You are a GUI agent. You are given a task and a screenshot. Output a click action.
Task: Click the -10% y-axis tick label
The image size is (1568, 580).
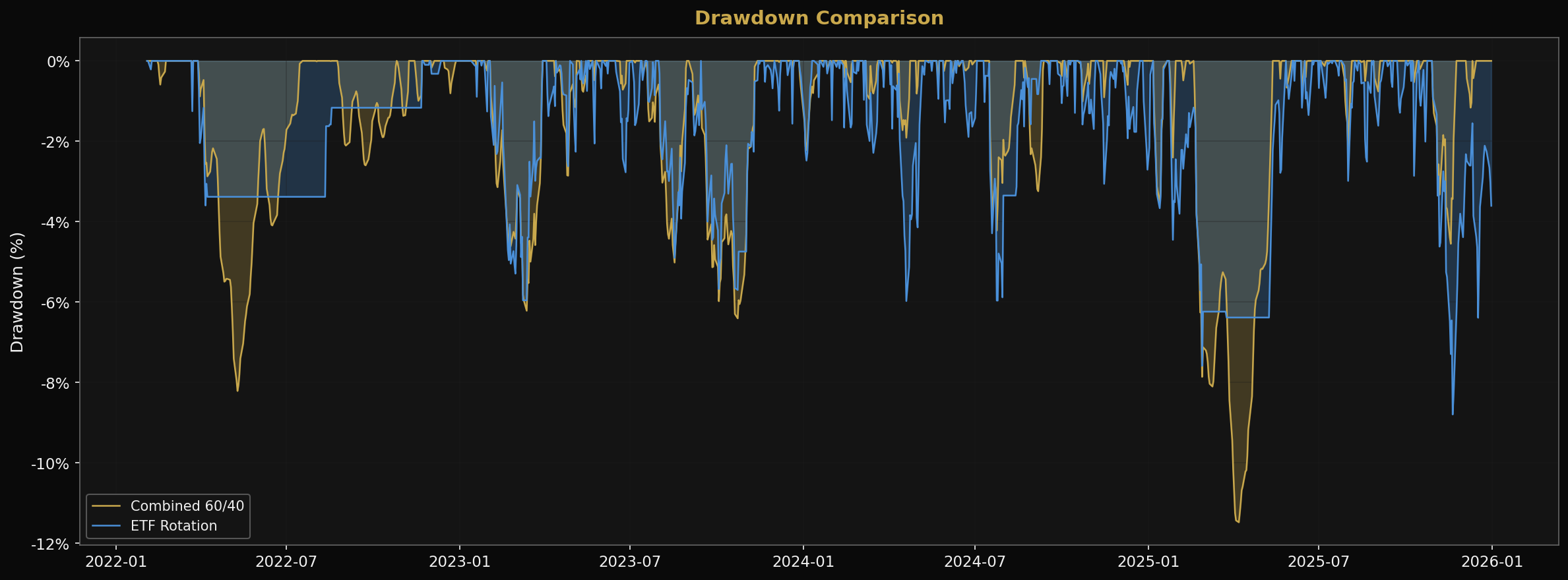click(x=51, y=464)
